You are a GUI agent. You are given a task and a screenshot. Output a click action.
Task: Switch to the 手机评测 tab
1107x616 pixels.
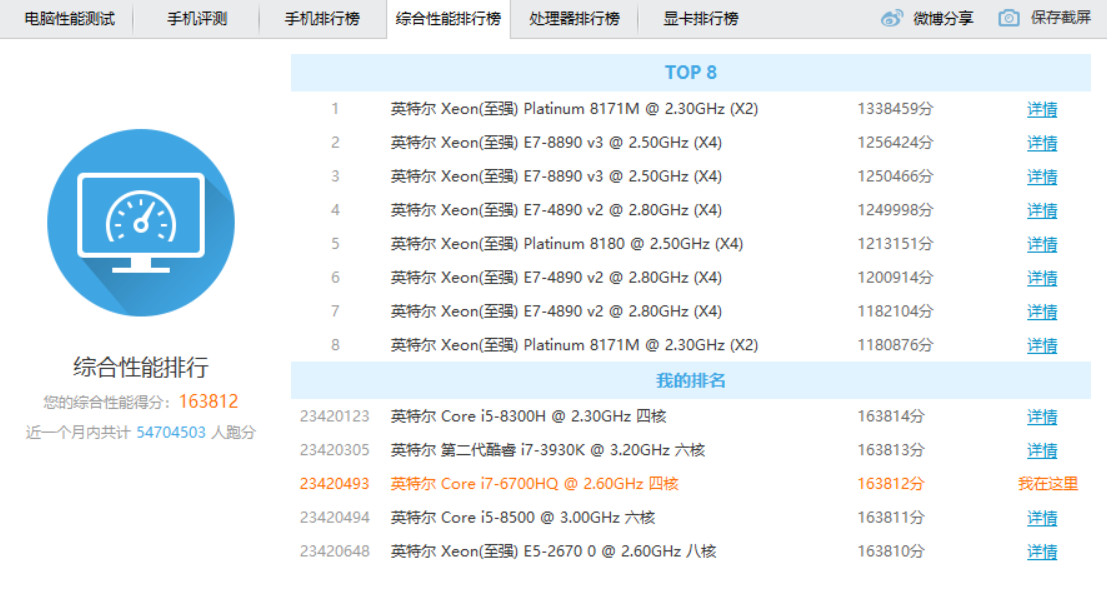tap(197, 18)
